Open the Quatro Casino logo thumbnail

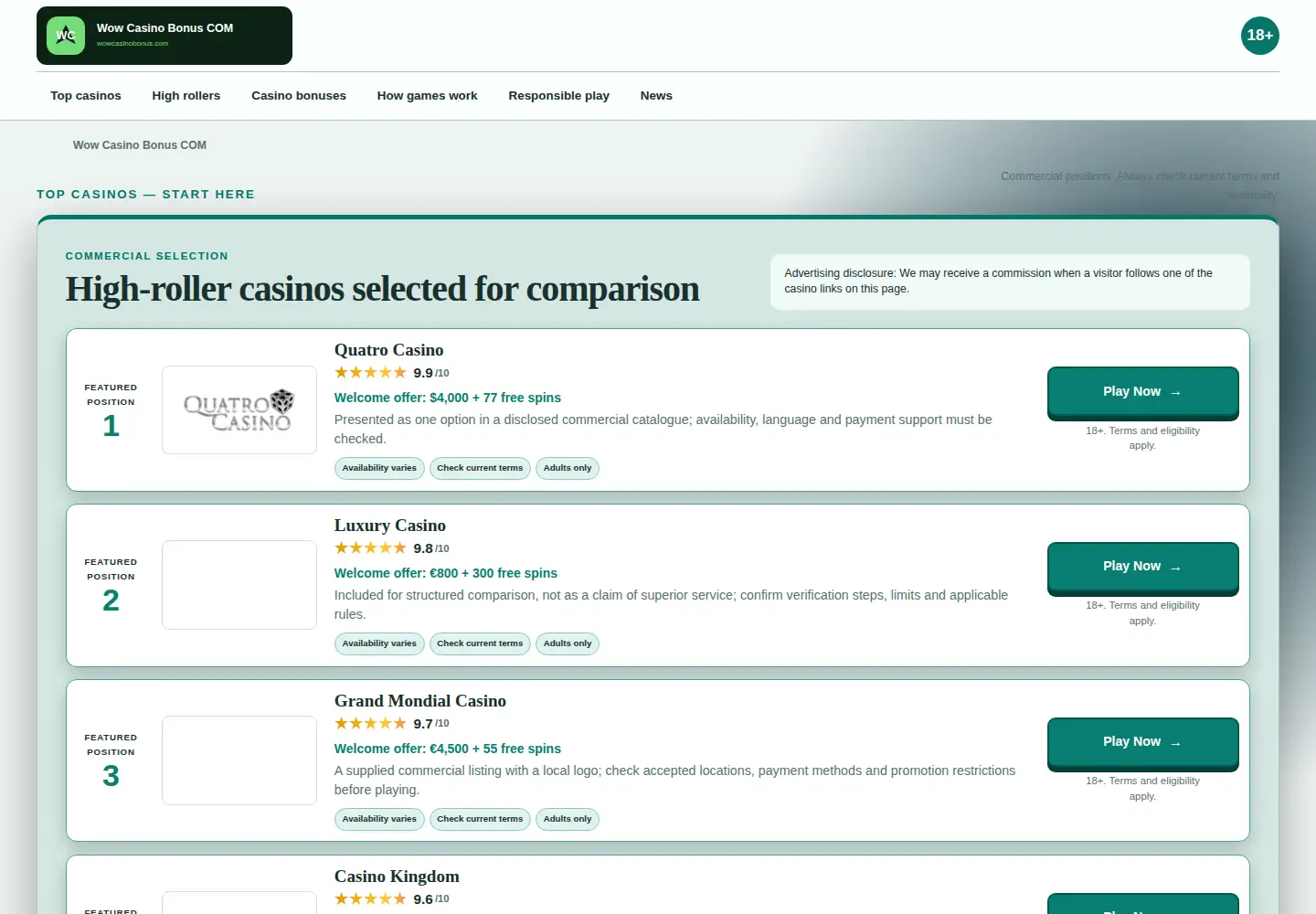click(x=239, y=410)
